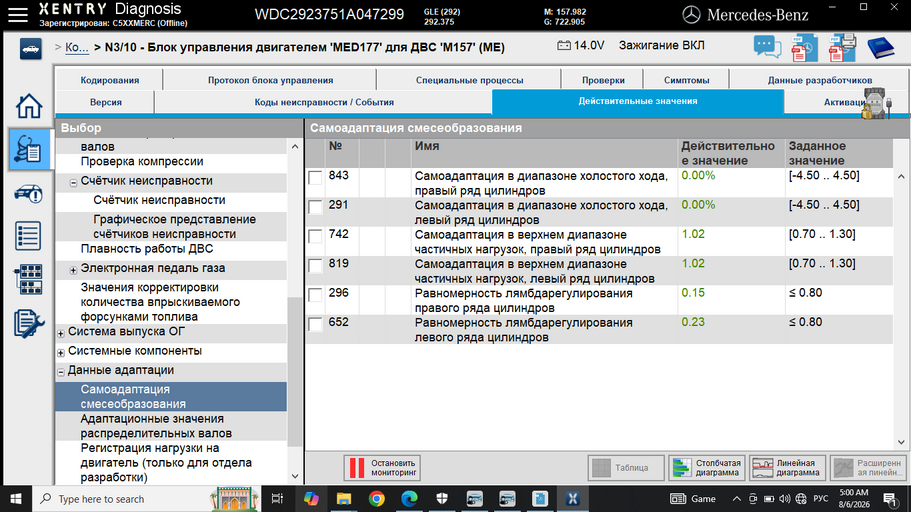911x512 pixels.
Task: Click the values table scroll down arrow
Action: (x=901, y=442)
